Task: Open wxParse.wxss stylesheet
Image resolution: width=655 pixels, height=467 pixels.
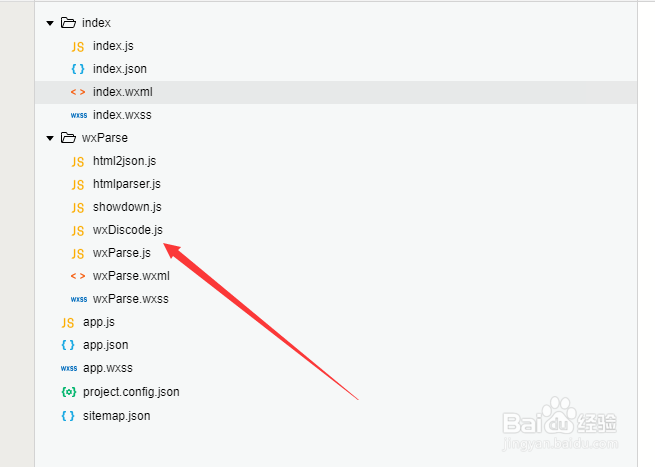Action: 130,299
